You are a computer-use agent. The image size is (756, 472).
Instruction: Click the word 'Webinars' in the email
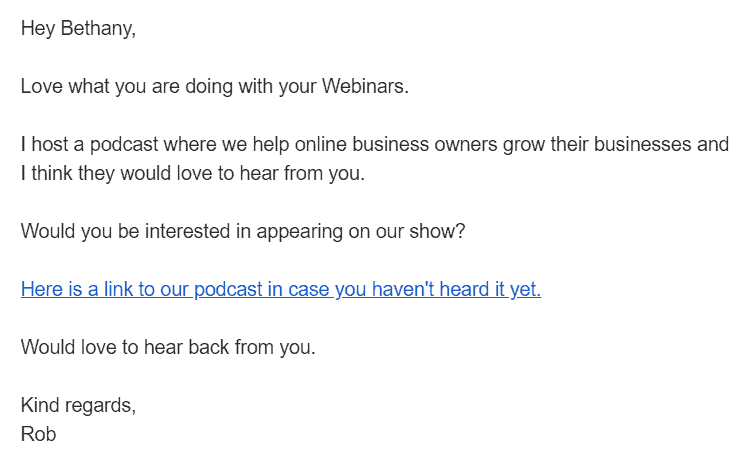click(364, 86)
